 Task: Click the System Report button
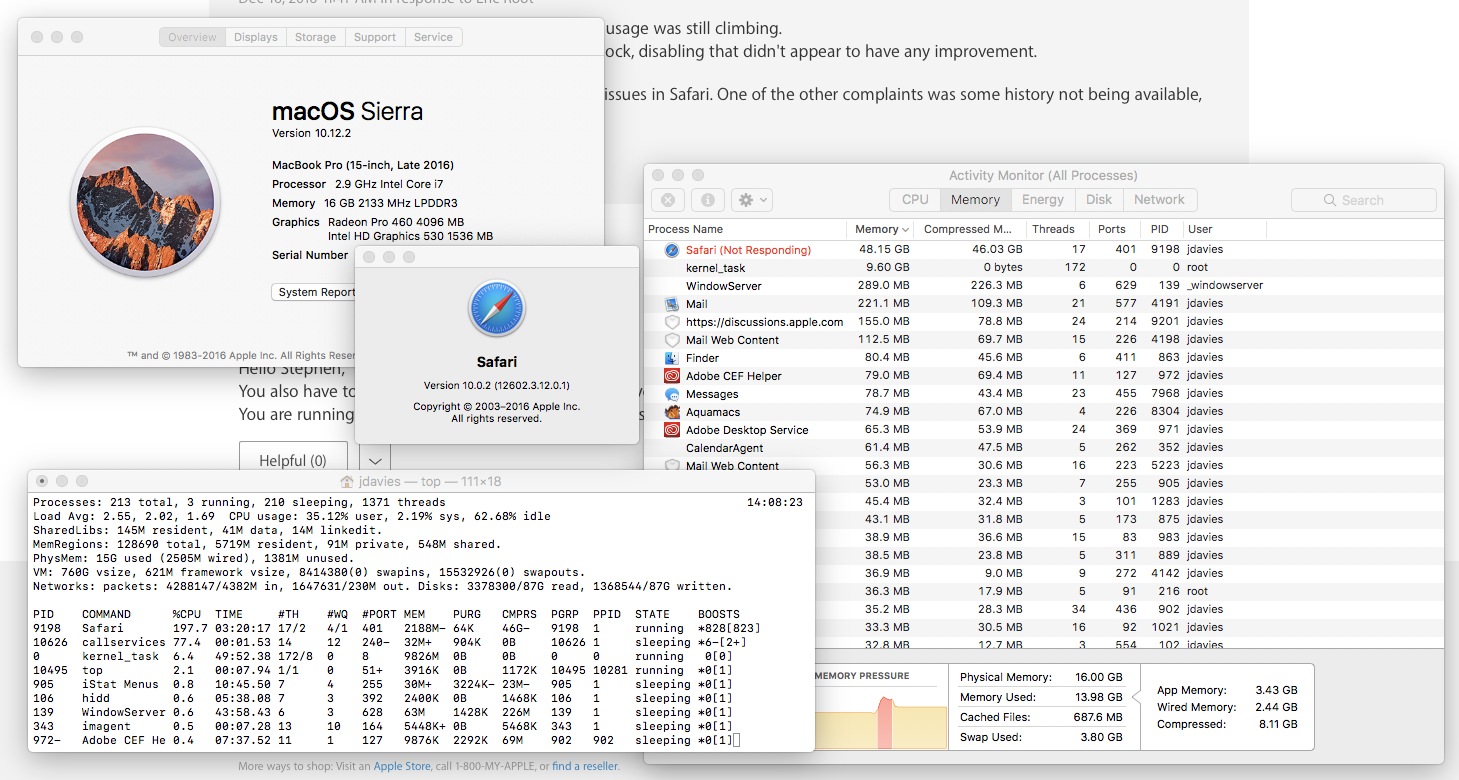[x=314, y=292]
